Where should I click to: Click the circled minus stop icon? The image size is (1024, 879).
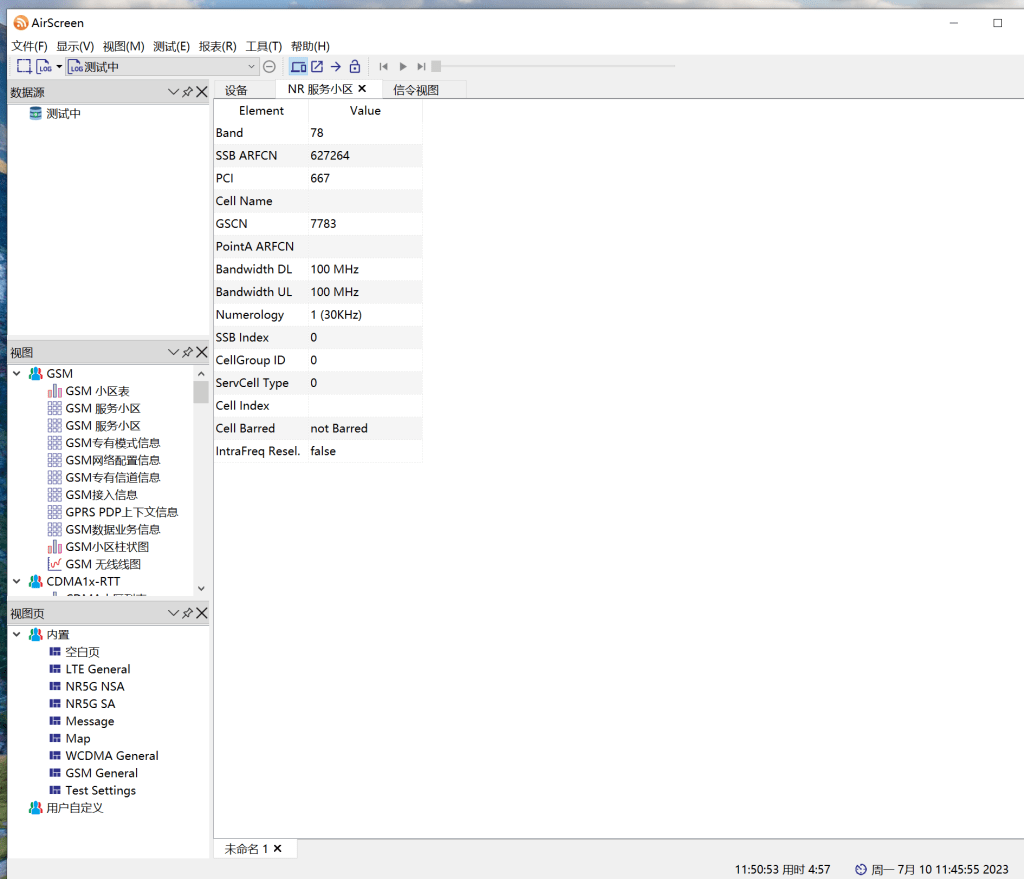point(269,67)
